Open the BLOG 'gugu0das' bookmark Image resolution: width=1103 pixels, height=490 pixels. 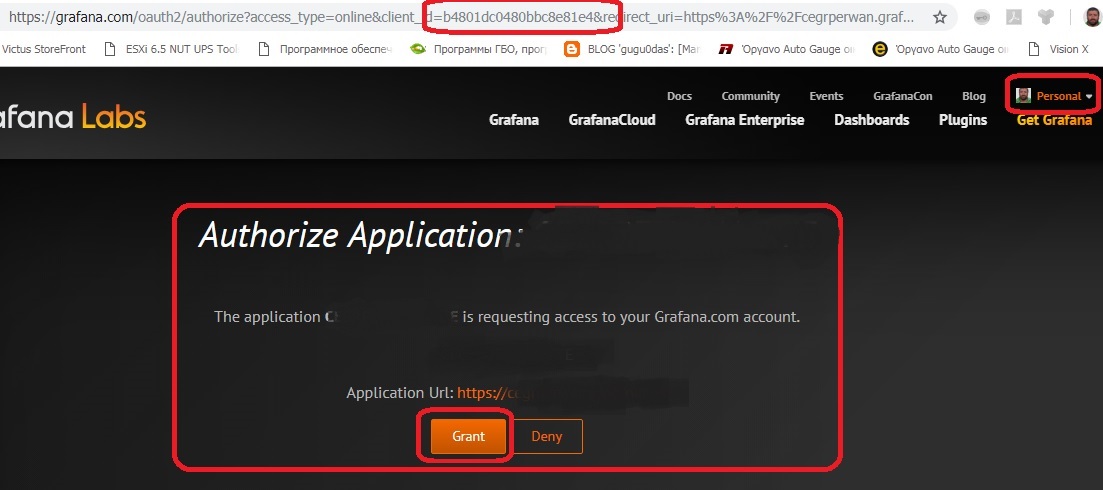tap(631, 49)
